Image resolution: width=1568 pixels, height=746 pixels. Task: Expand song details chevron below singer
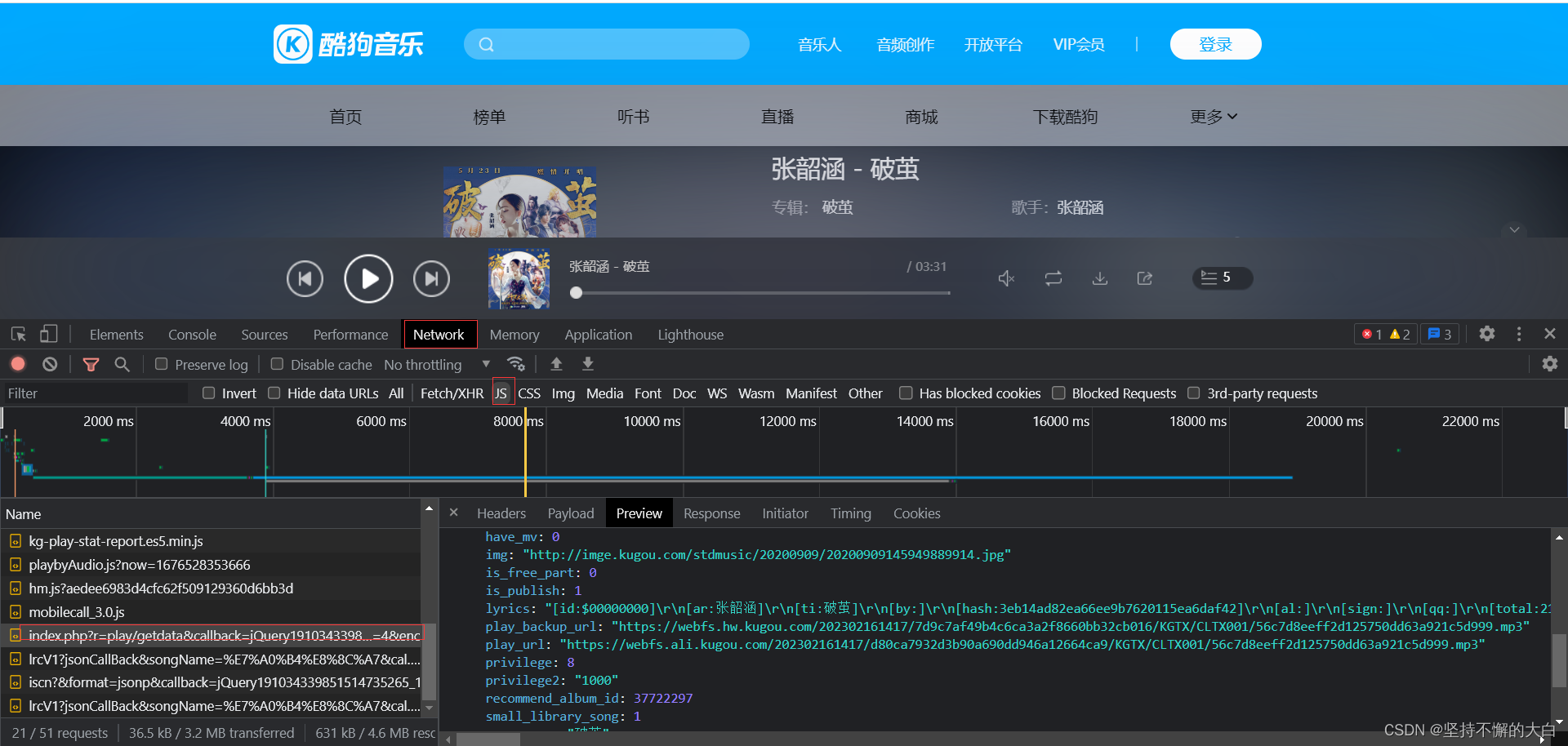point(1514,230)
